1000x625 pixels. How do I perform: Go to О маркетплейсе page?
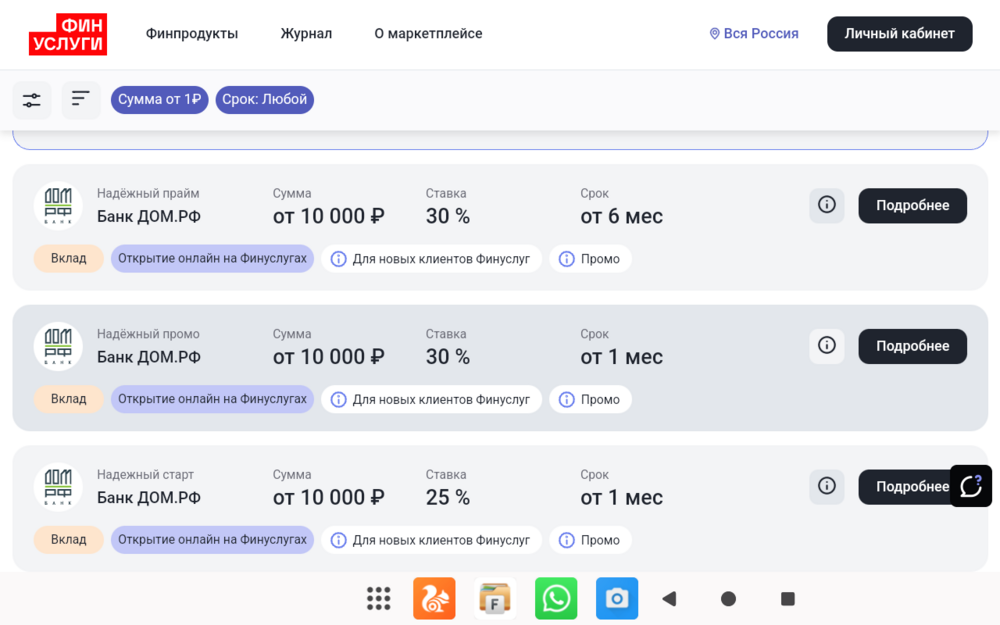click(x=428, y=34)
